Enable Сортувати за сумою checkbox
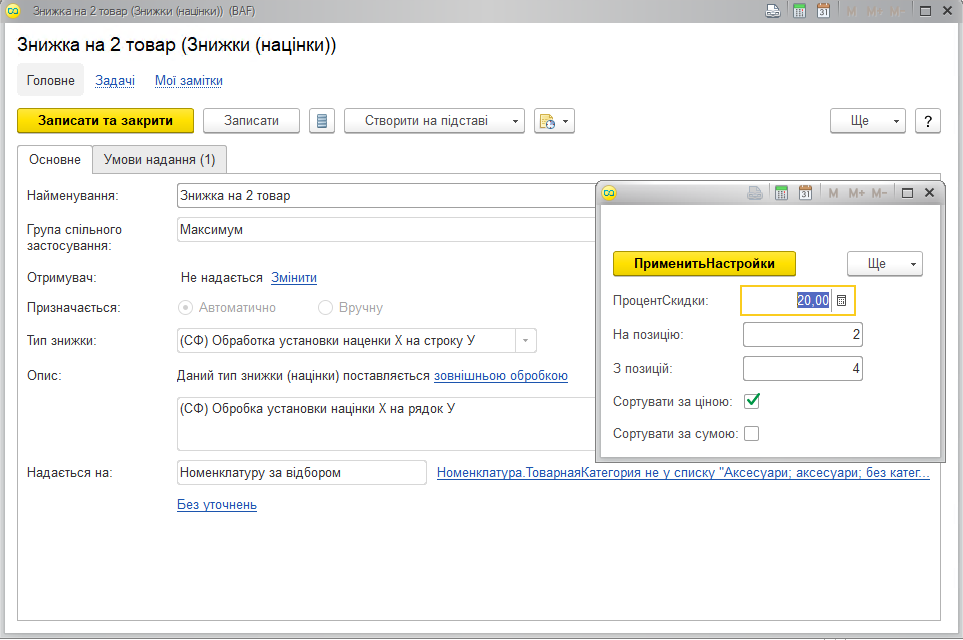This screenshot has height=640, width=963. (752, 434)
